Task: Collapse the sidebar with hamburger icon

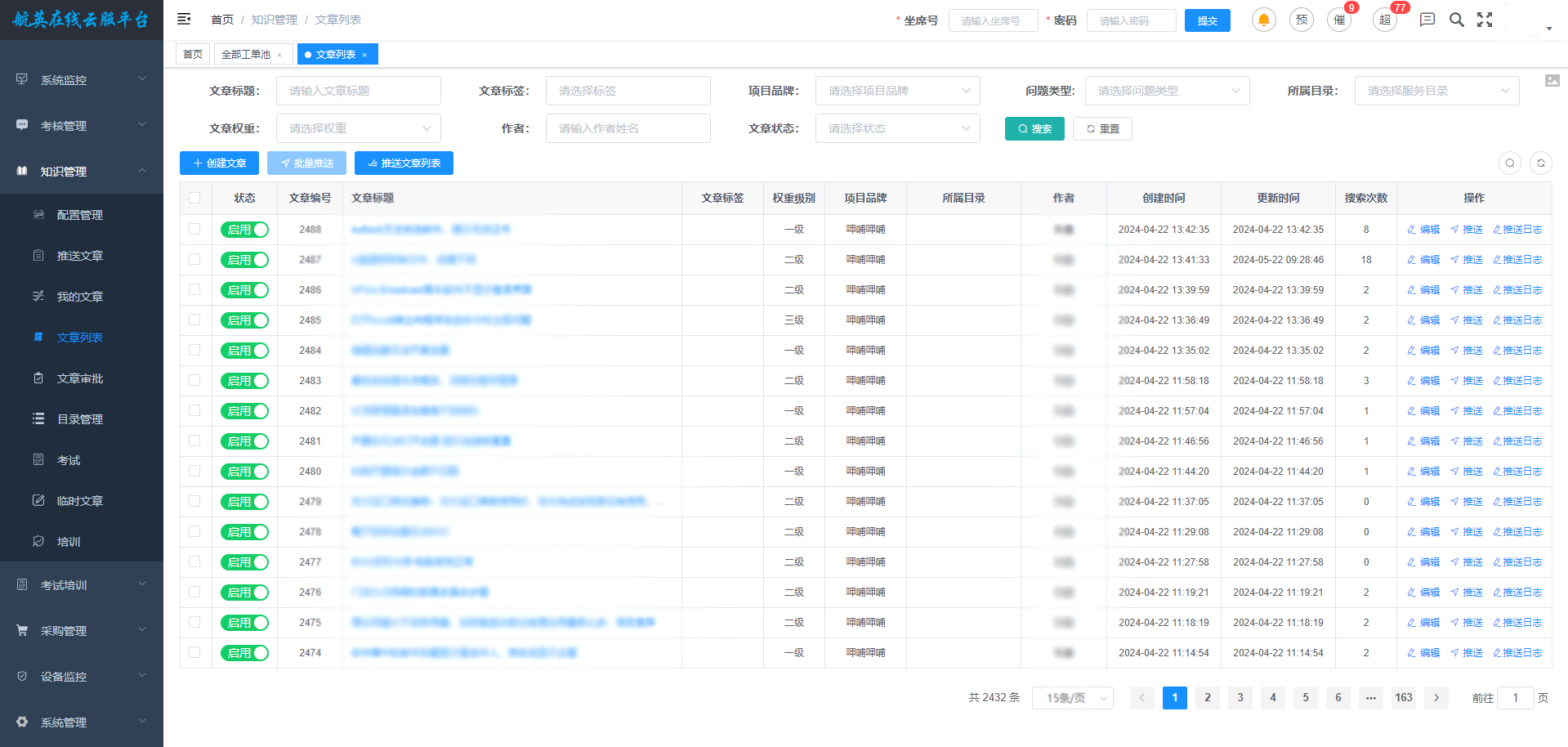Action: pos(184,19)
